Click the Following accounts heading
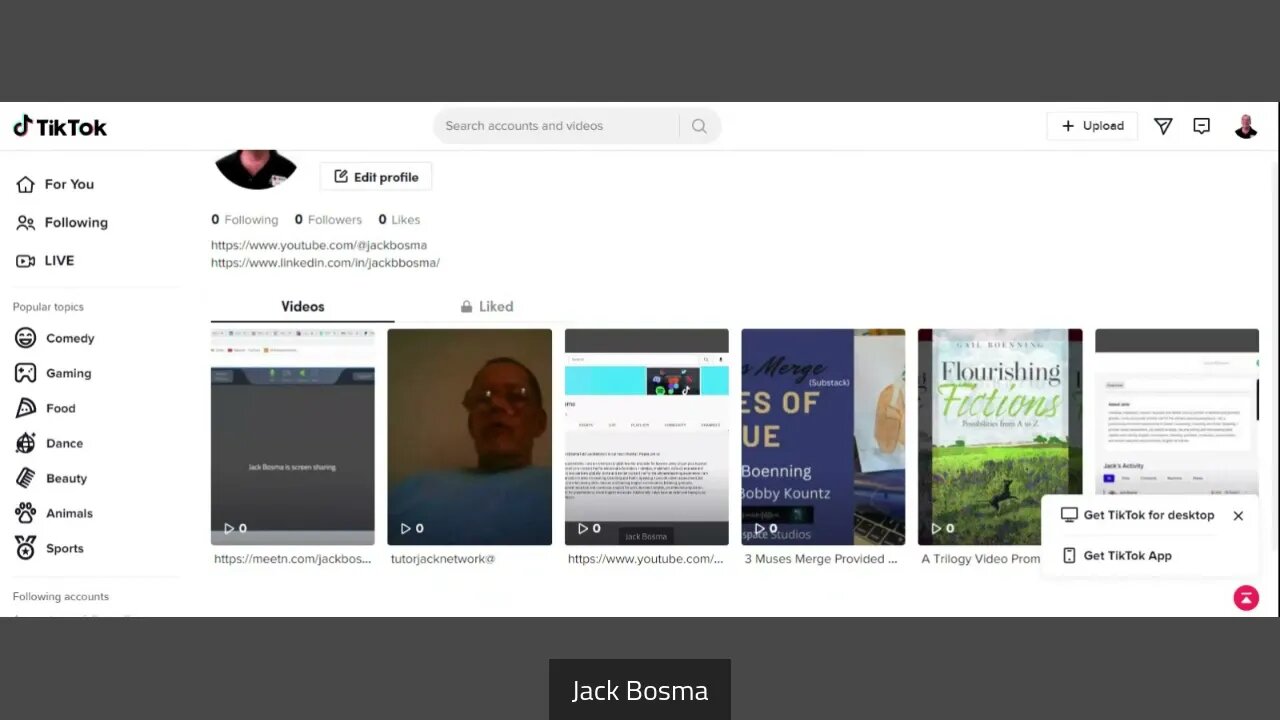The height and width of the screenshot is (720, 1280). pos(61,597)
